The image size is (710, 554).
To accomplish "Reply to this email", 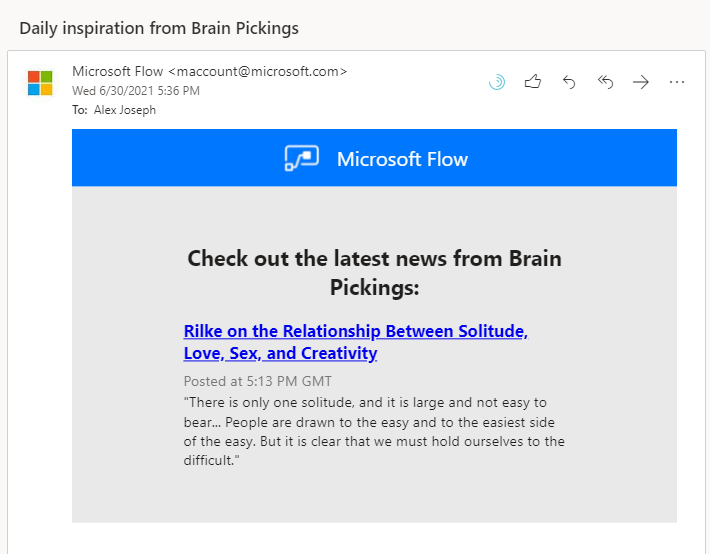I will (569, 82).
